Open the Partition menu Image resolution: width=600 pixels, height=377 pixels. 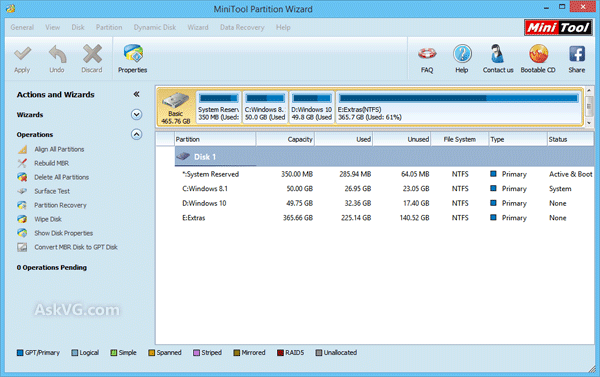click(109, 28)
